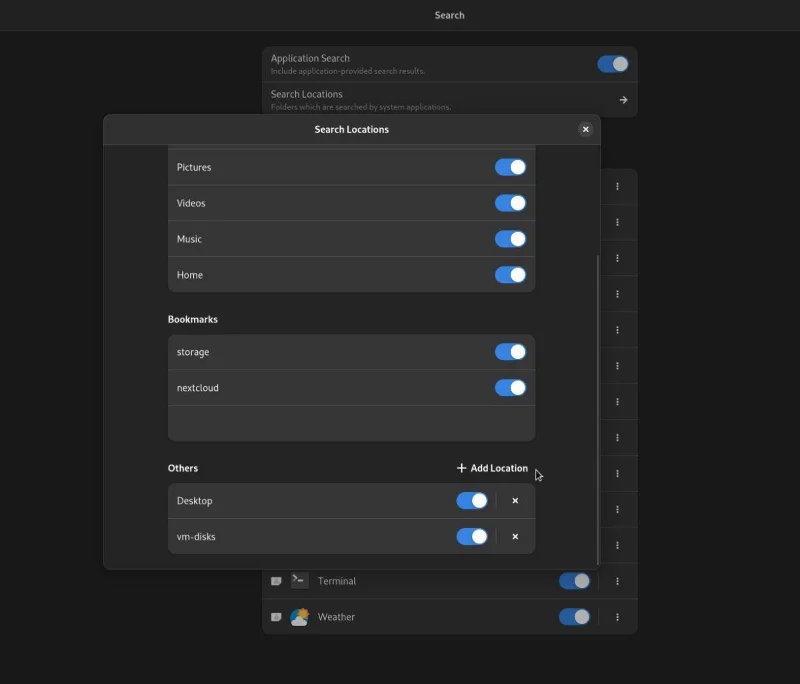The height and width of the screenshot is (684, 800).
Task: Toggle the Music location switch
Action: tap(510, 239)
